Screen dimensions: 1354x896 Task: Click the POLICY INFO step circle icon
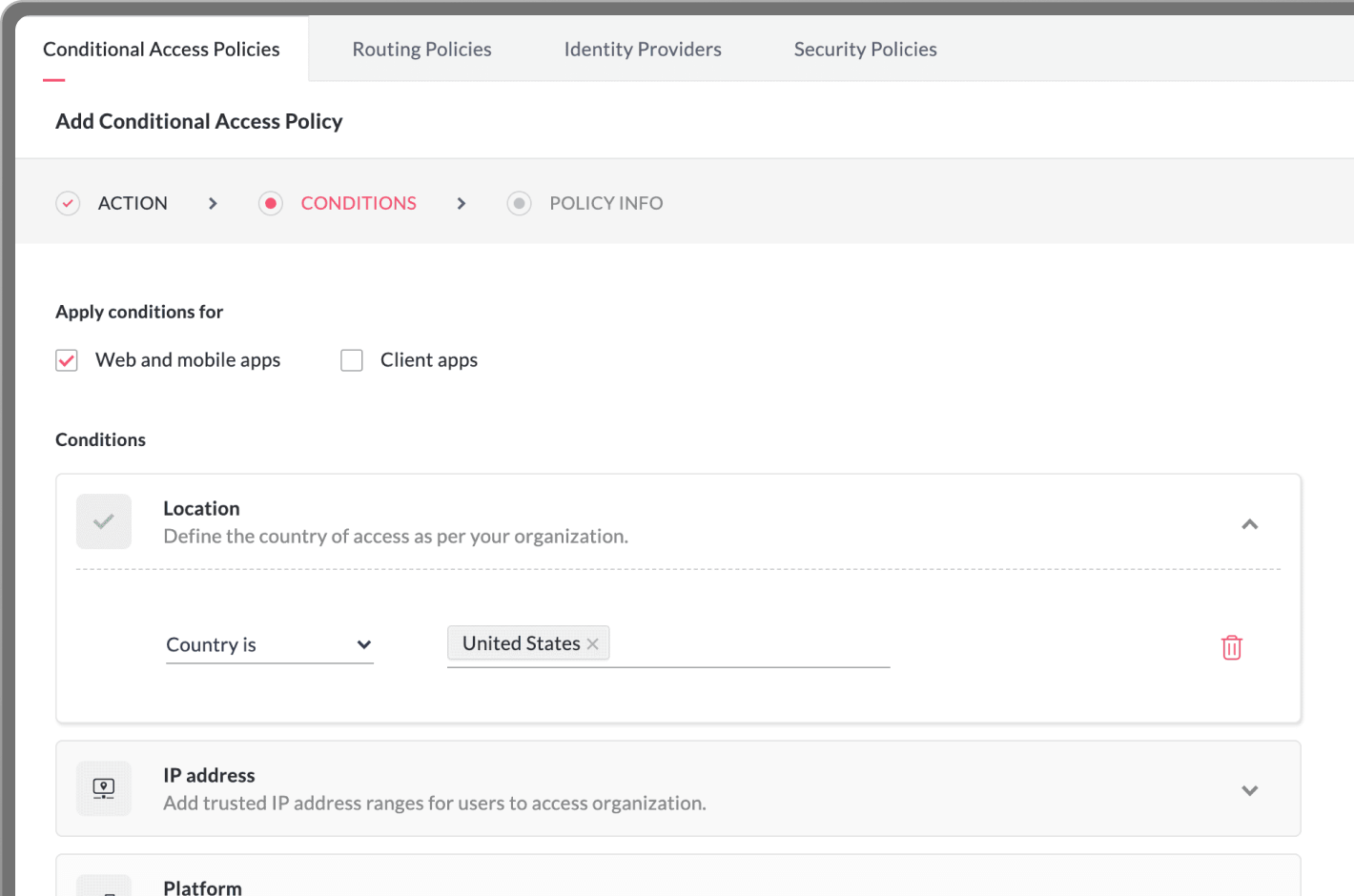(519, 203)
